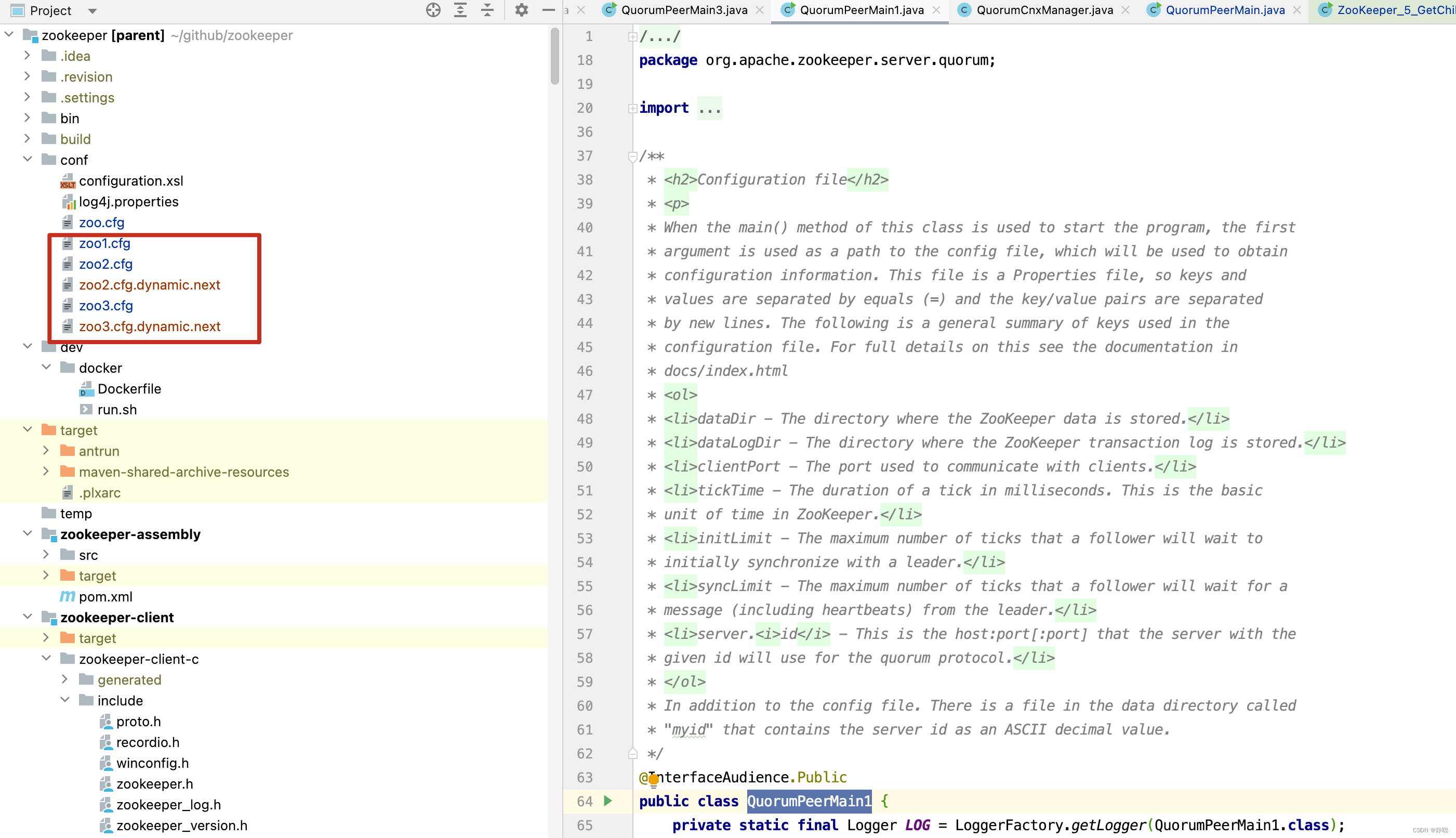Screen dimensions: 1456x838
Task: Switch to QuorumPeerMain.java tab
Action: click(1225, 10)
